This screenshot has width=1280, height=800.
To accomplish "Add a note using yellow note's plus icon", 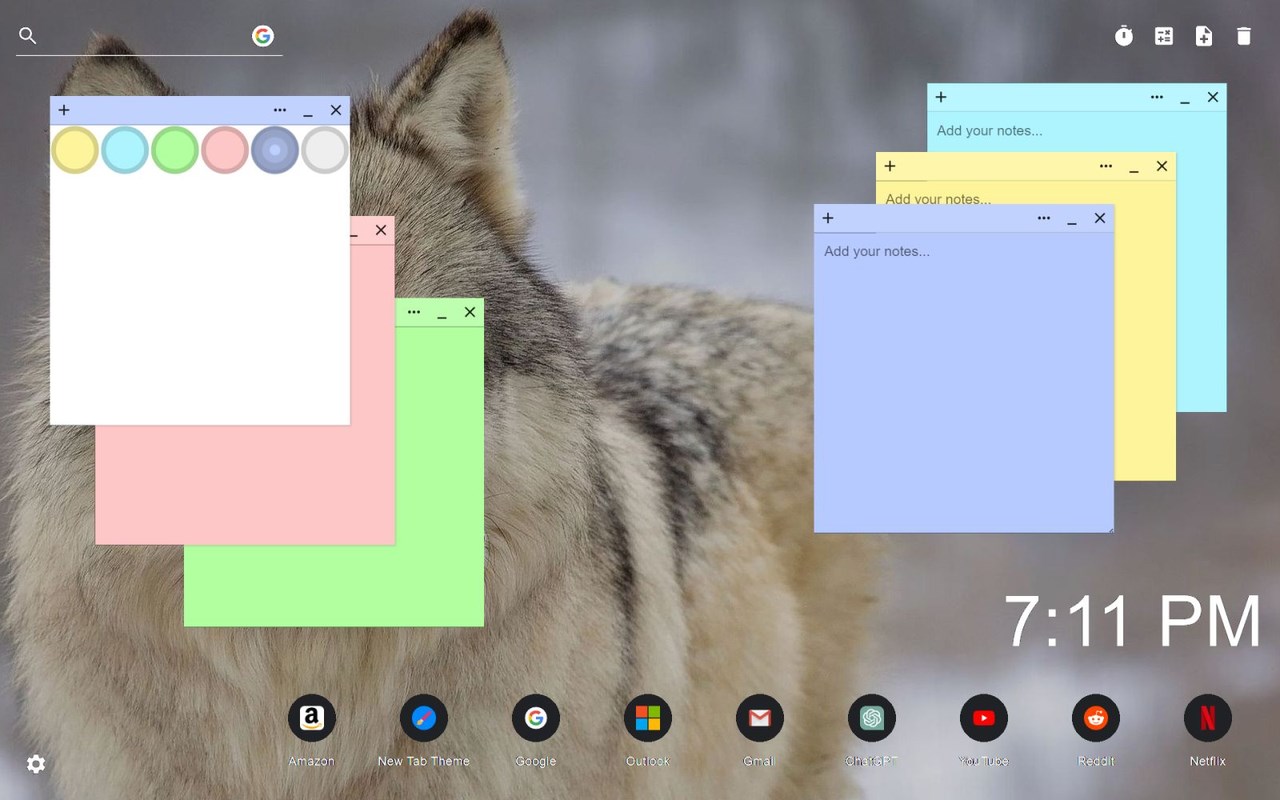I will pos(890,166).
